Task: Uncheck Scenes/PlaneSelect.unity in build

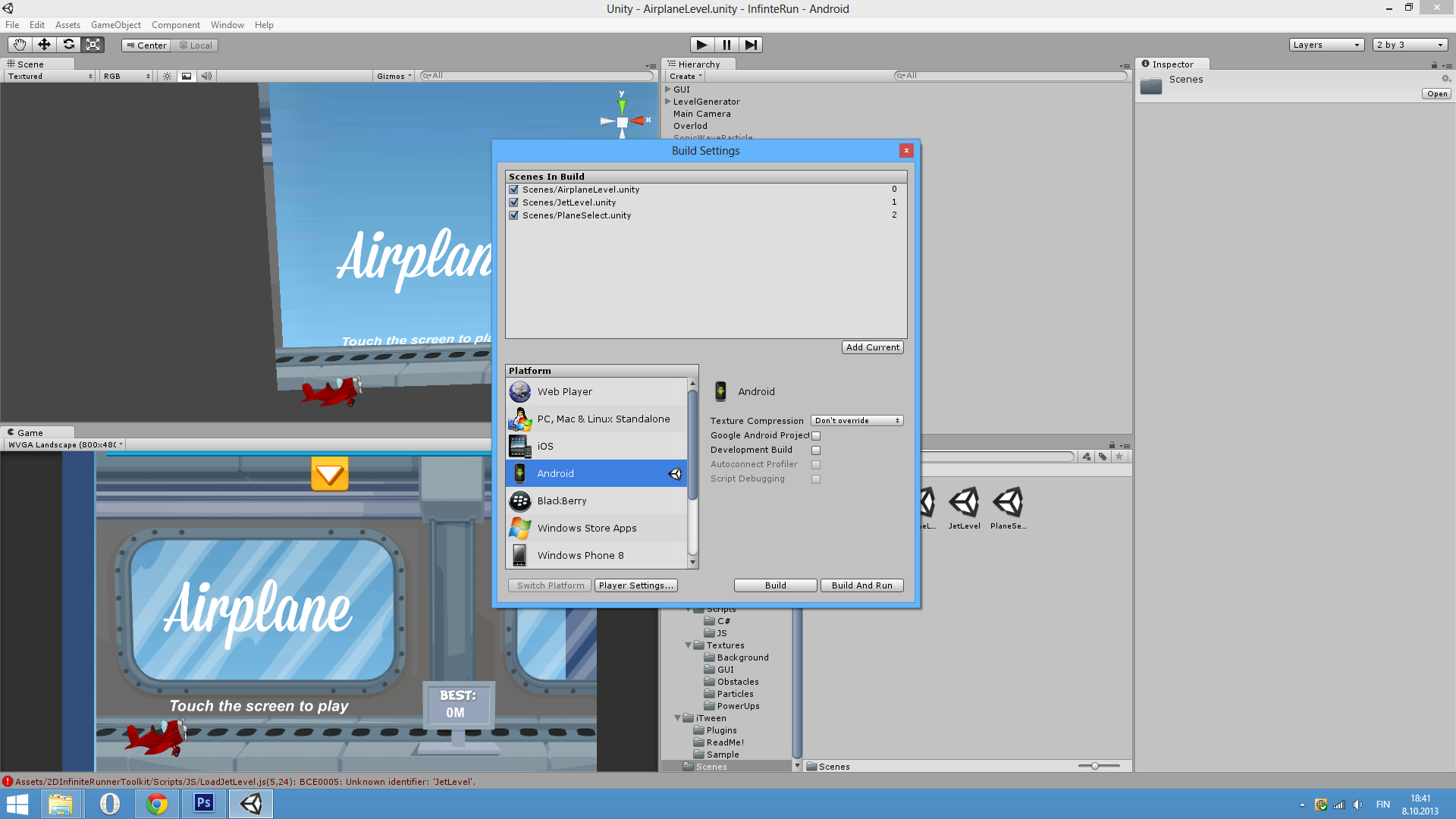Action: tap(514, 215)
